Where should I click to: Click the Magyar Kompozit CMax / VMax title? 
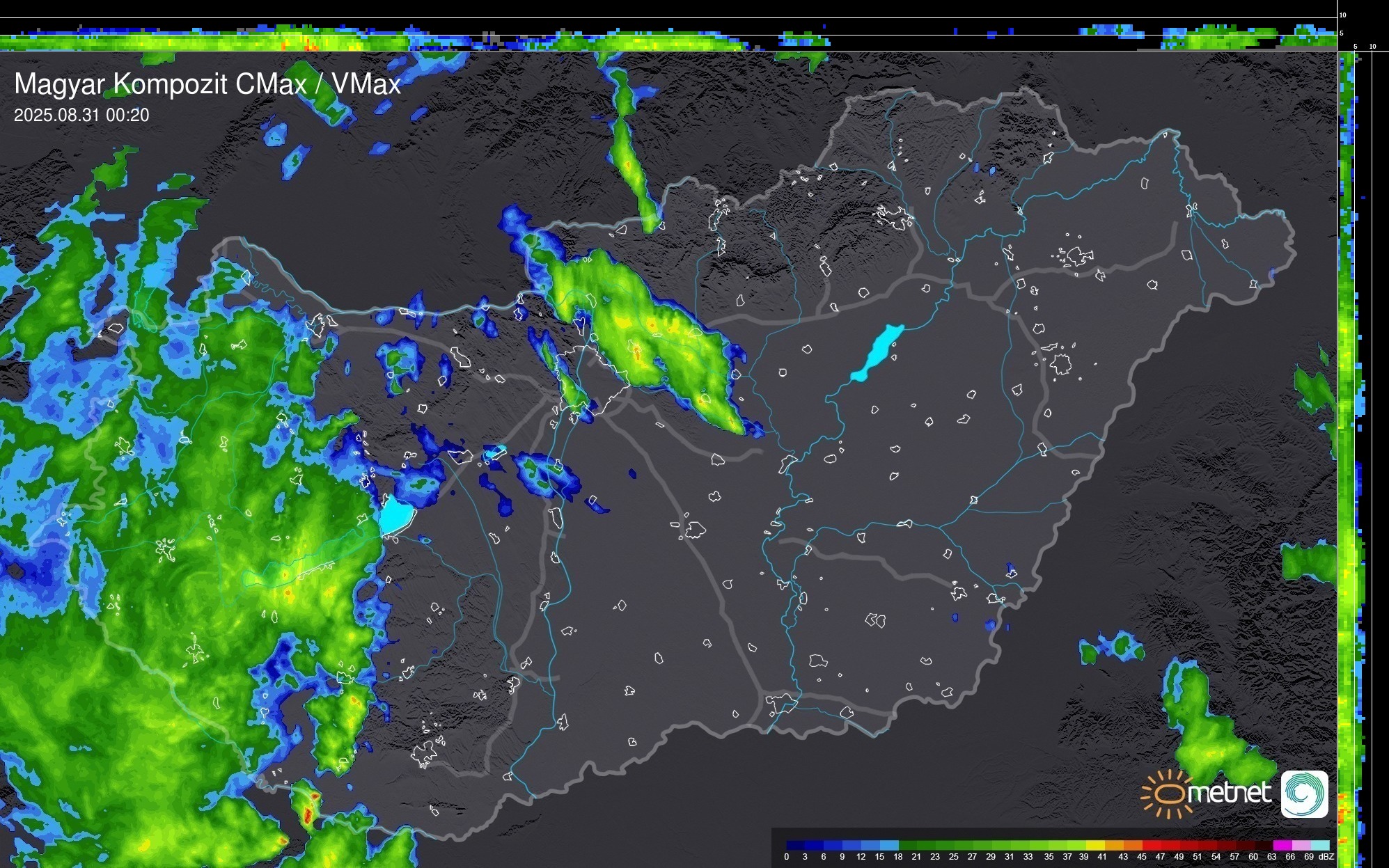[207, 84]
